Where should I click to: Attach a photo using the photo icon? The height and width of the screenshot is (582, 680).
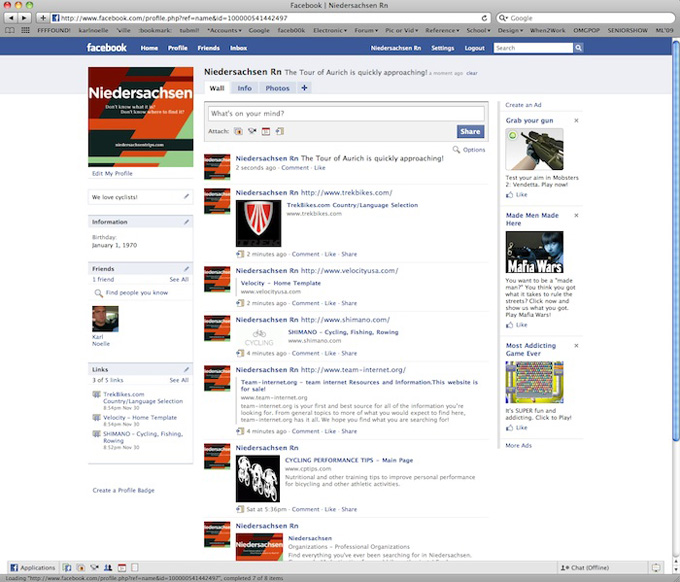[x=239, y=131]
